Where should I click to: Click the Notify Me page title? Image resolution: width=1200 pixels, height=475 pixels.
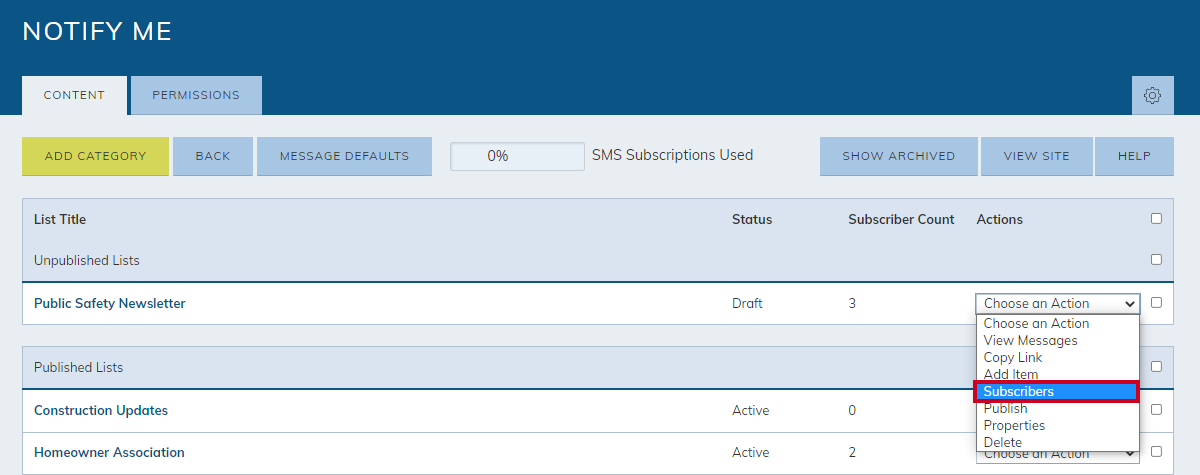click(97, 31)
